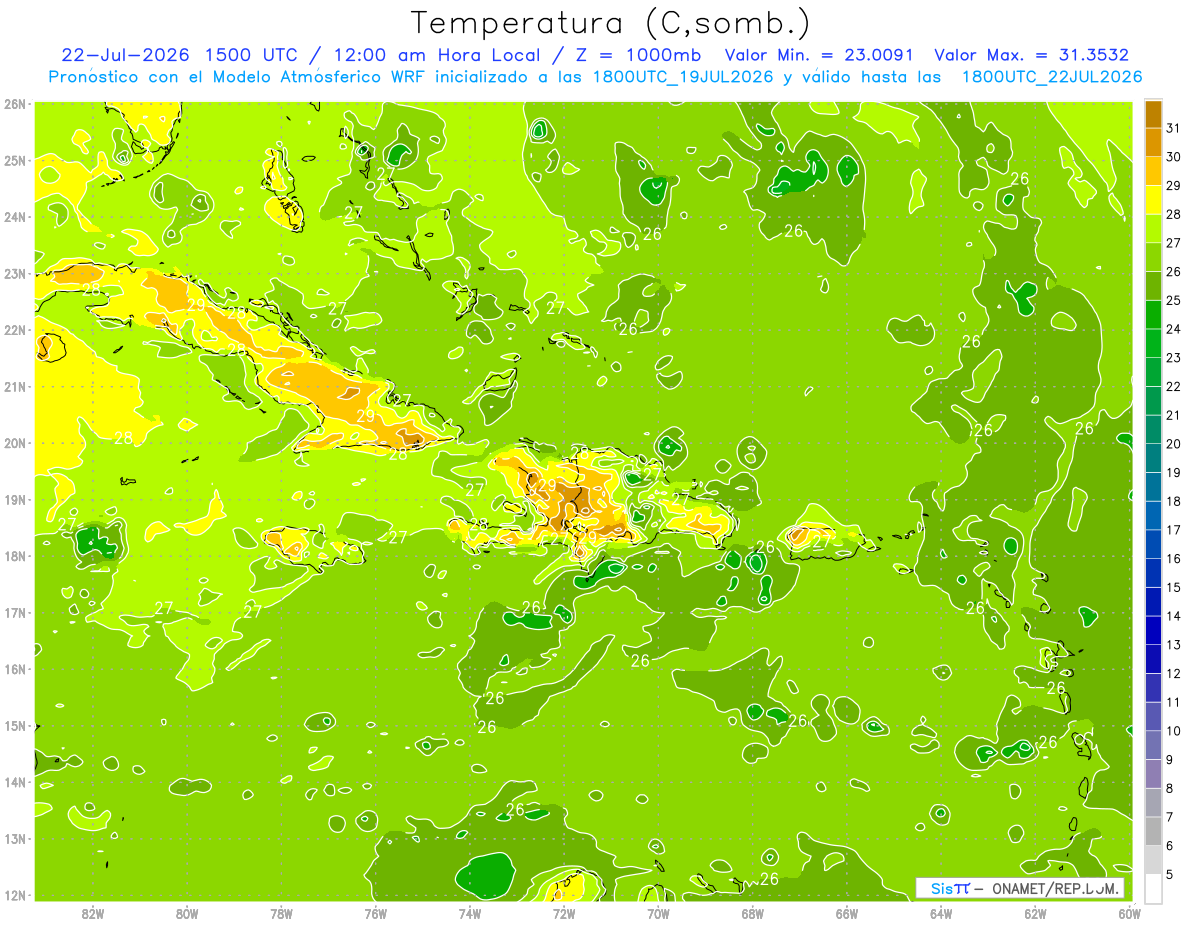Click the '64W' longitude axis label
The height and width of the screenshot is (927, 1200).
point(941,913)
